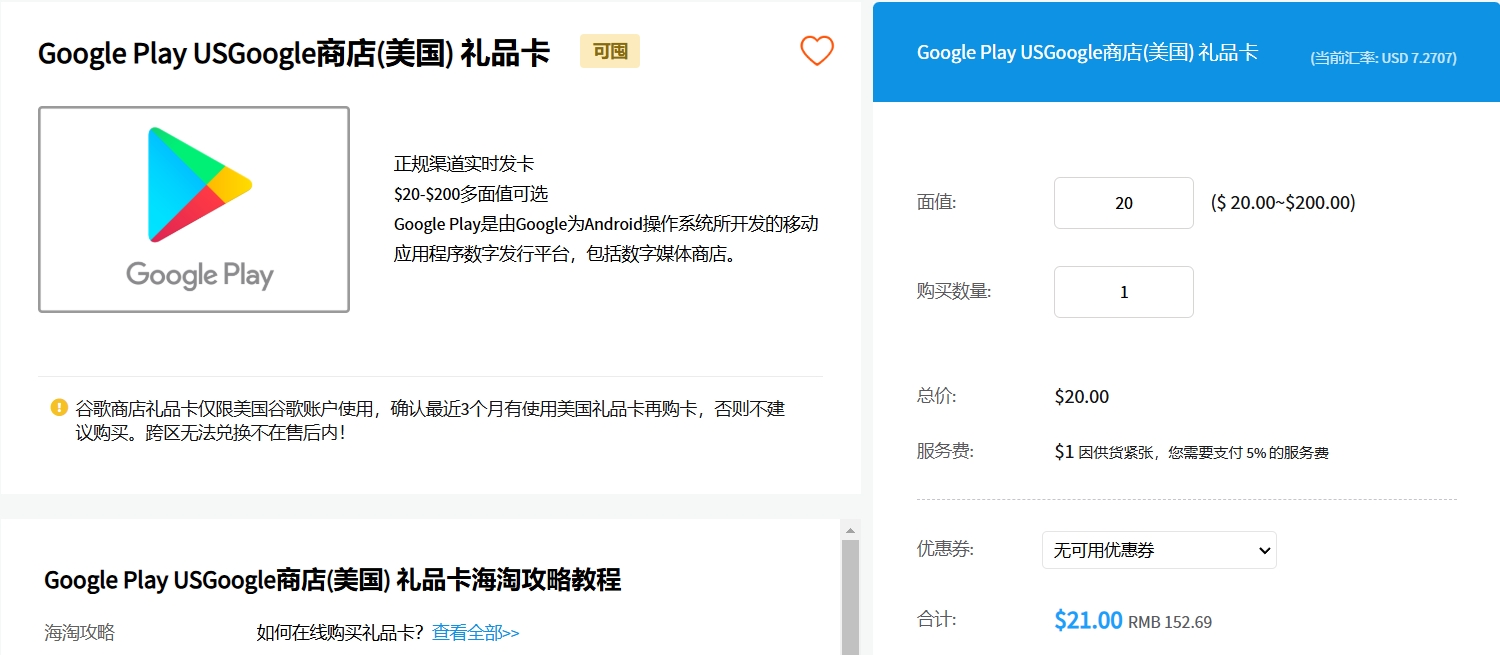Click the RMB 152.69 converted price
The width and height of the screenshot is (1500, 655).
1170,622
